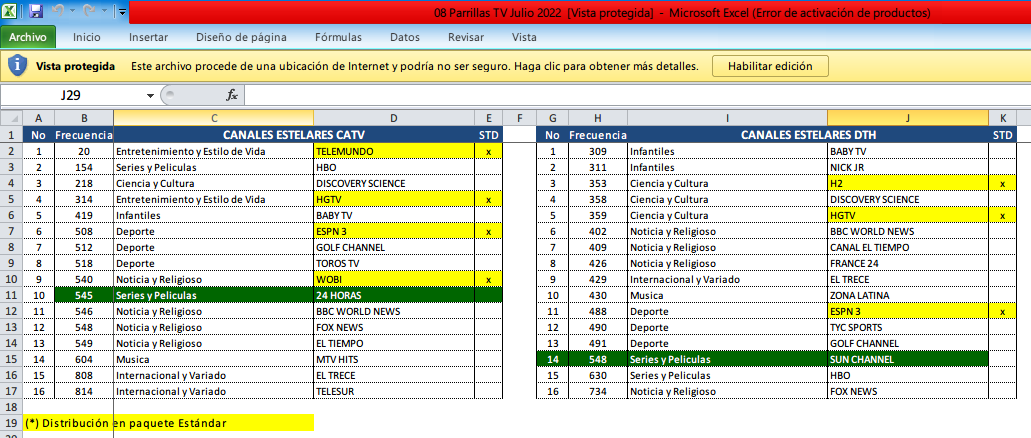Select the frequency 309 cell
The width and height of the screenshot is (1031, 438).
[x=598, y=151]
